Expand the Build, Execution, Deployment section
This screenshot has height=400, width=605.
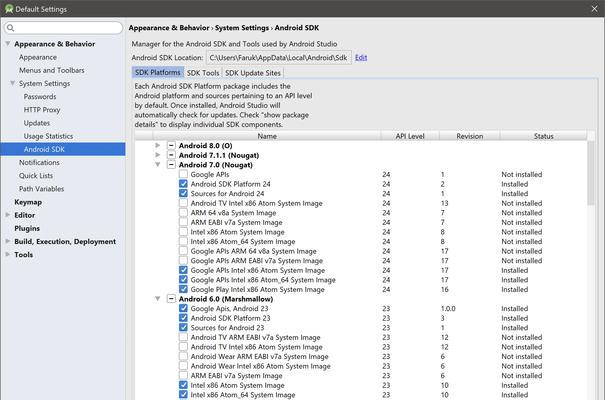coord(8,241)
